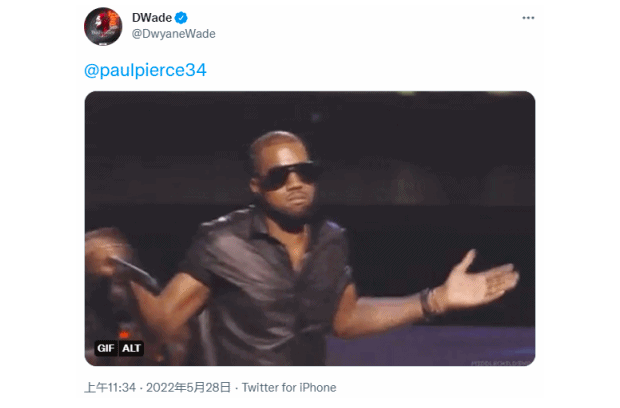Click the small red light above GIF badge
This screenshot has height=408, width=620.
(x=124, y=334)
